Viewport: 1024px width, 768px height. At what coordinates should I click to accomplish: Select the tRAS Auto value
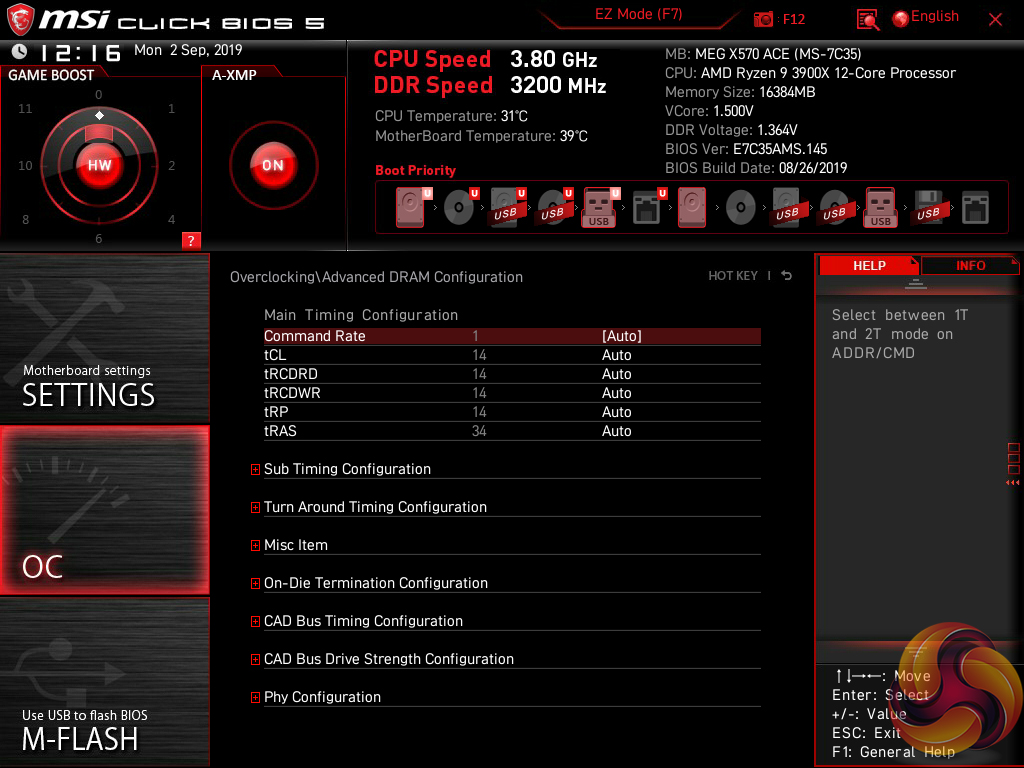point(616,430)
